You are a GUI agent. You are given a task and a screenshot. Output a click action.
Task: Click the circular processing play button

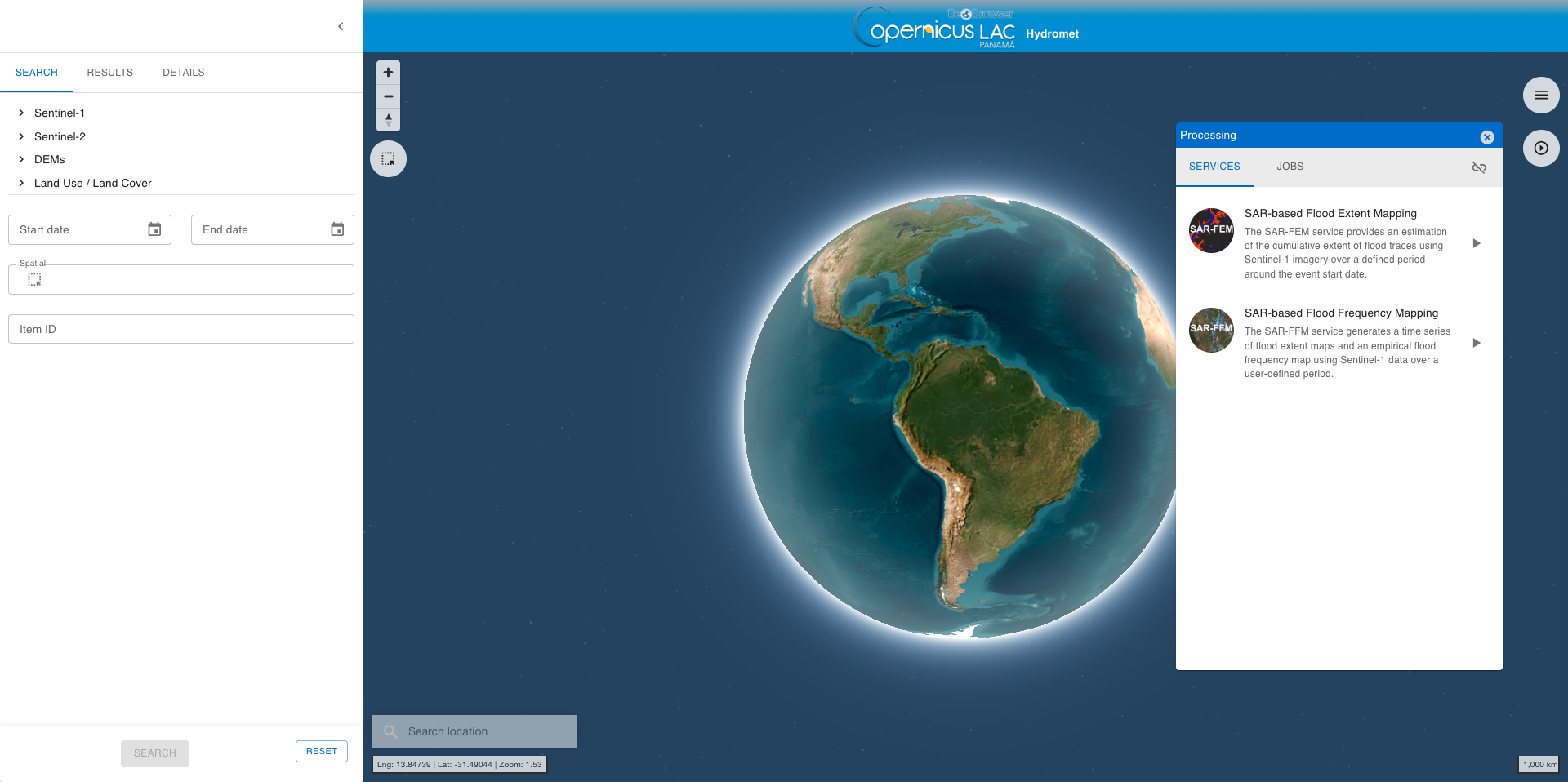pos(1540,149)
